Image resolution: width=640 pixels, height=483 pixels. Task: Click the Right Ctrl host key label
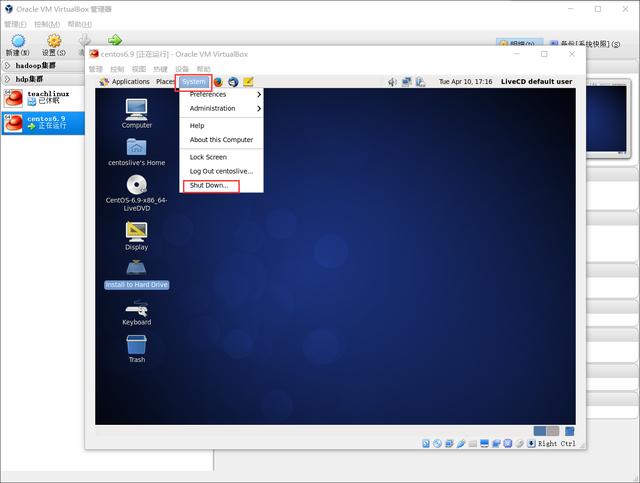557,443
